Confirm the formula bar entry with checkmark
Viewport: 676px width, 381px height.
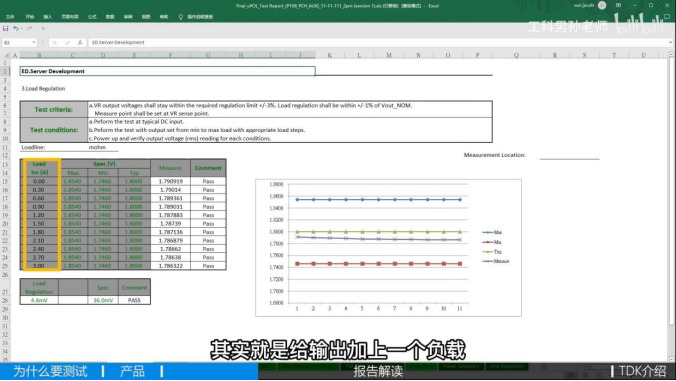67,42
